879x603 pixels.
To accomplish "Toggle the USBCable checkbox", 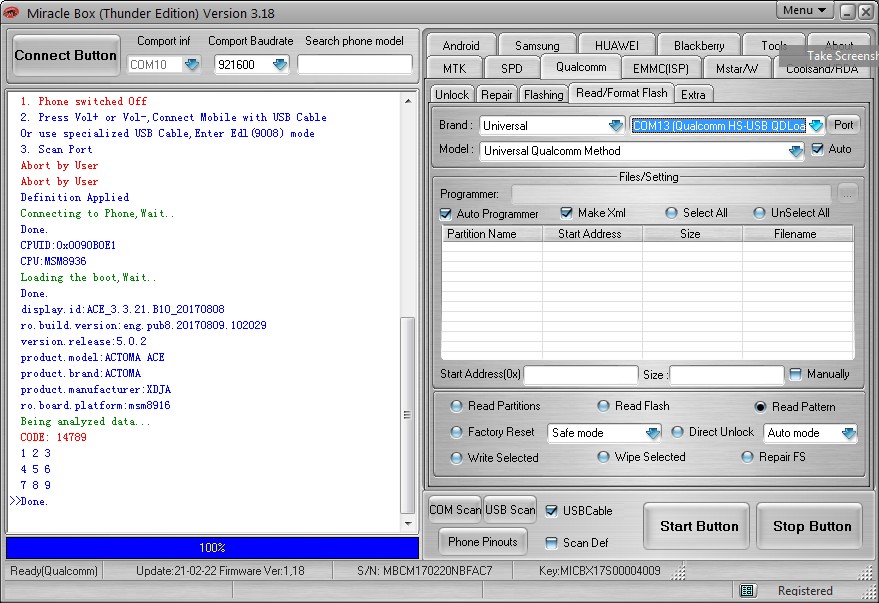I will 552,511.
